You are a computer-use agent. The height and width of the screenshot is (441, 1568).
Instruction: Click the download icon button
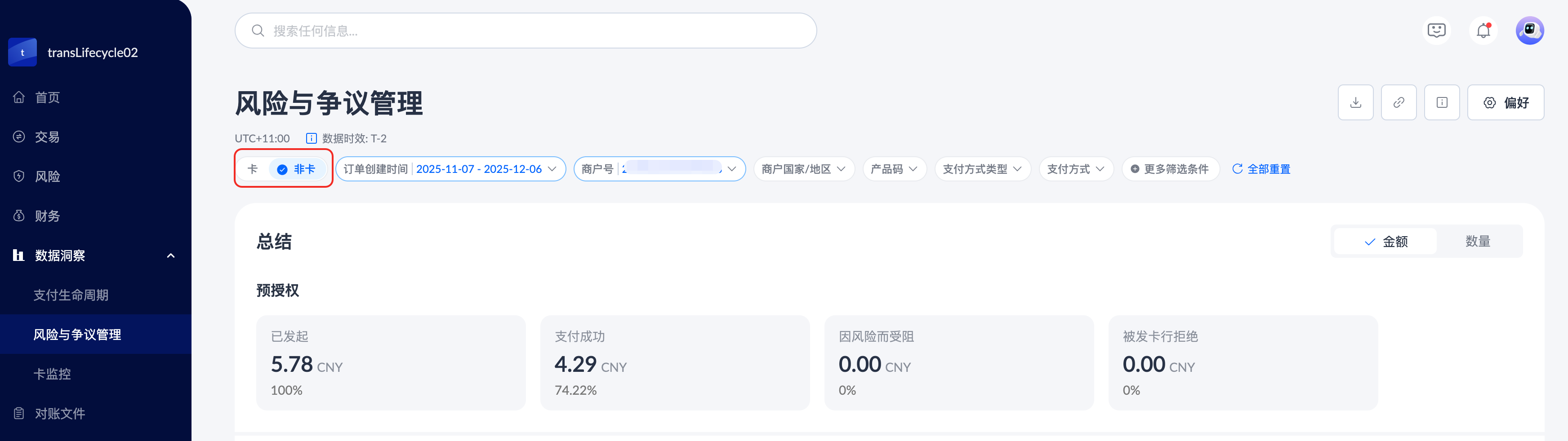pos(1355,103)
